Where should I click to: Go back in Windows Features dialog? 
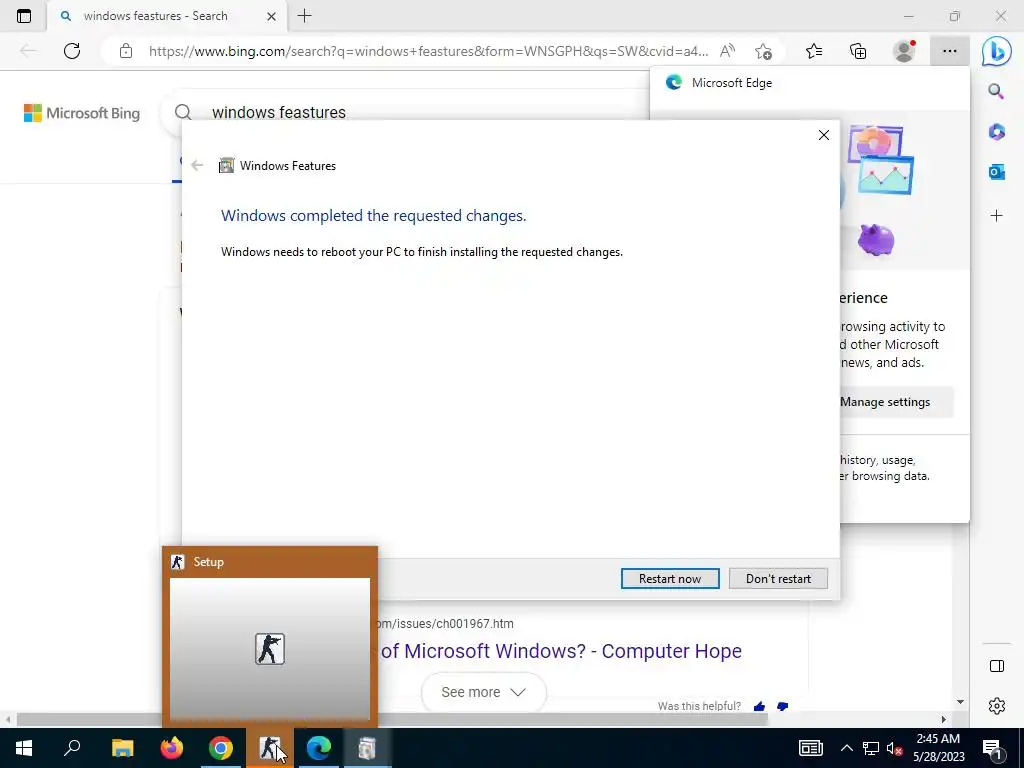click(197, 165)
